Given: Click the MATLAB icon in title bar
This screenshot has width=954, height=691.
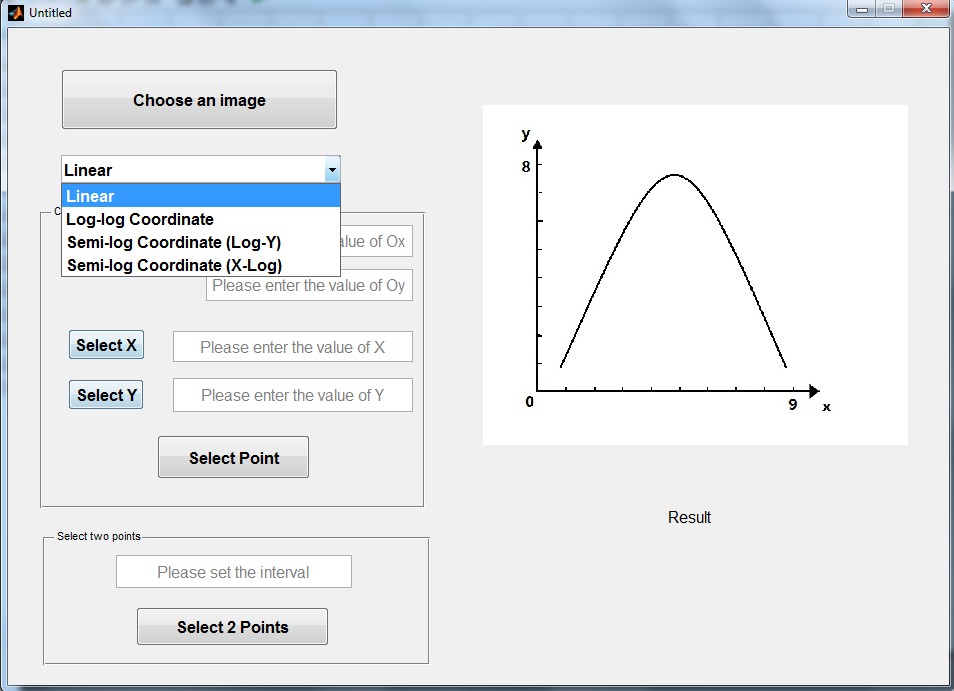Looking at the screenshot, I should [x=16, y=12].
